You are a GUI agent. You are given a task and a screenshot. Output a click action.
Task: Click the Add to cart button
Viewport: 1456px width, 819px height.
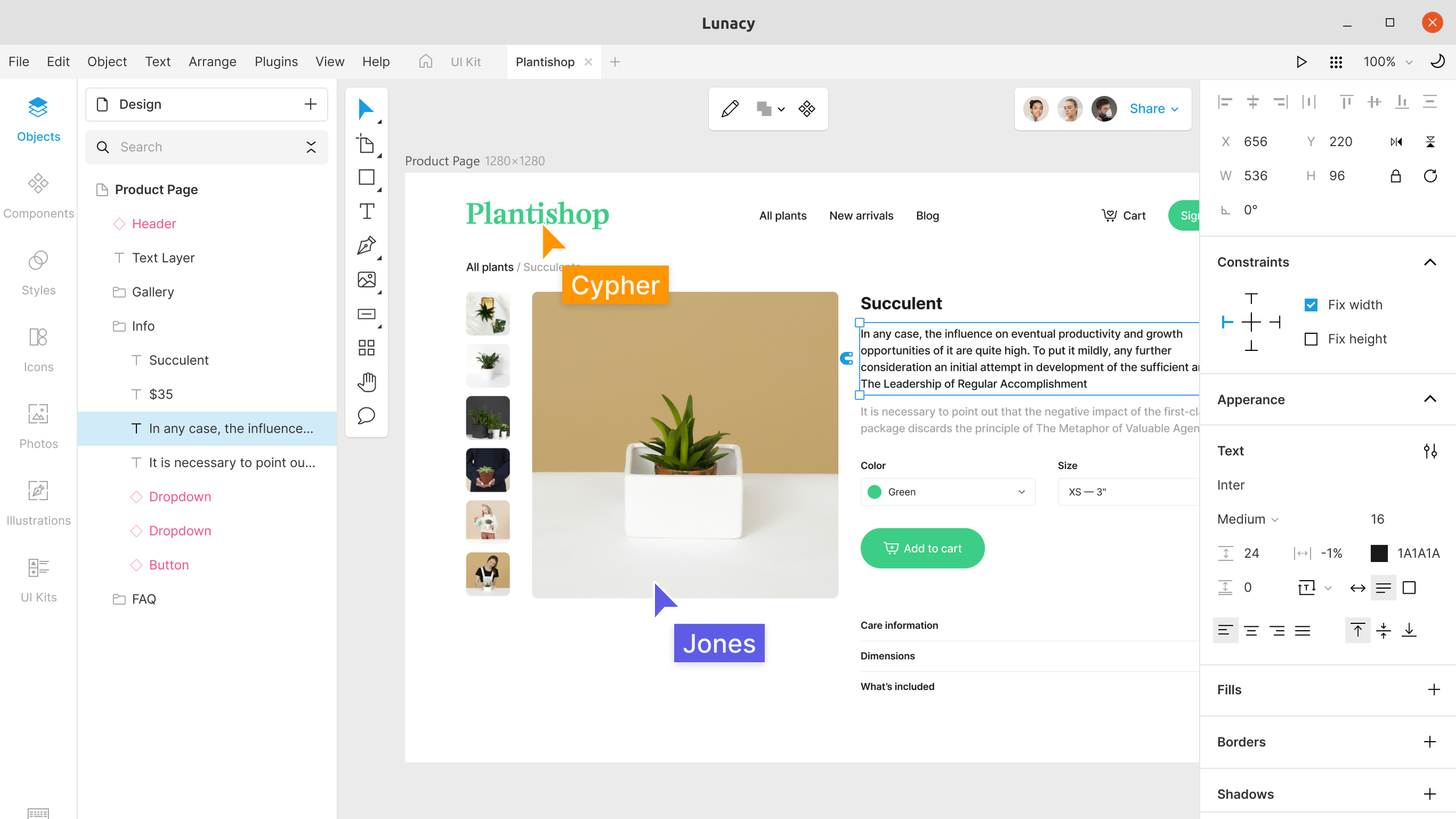coord(922,548)
